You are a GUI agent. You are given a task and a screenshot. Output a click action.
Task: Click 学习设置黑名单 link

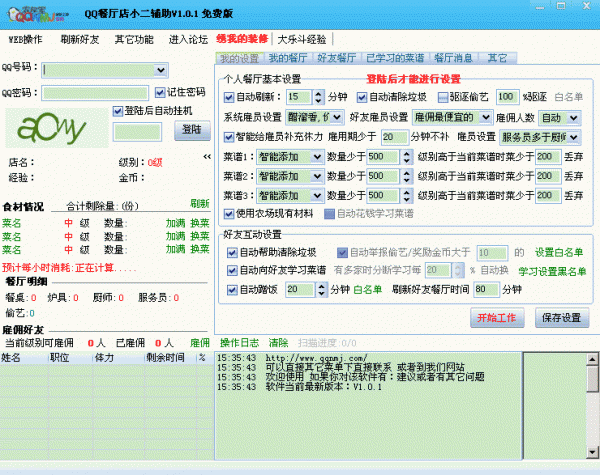click(x=553, y=271)
